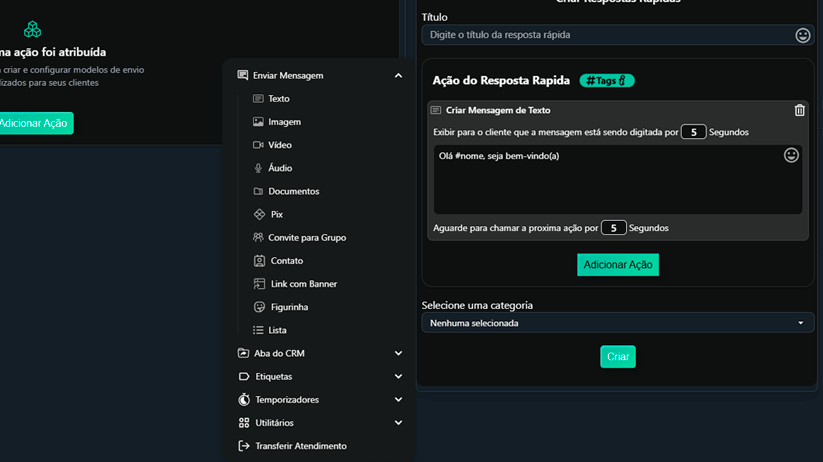Screen dimensions: 823x462
Task: Select the Imagem message option
Action: pyautogui.click(x=284, y=122)
